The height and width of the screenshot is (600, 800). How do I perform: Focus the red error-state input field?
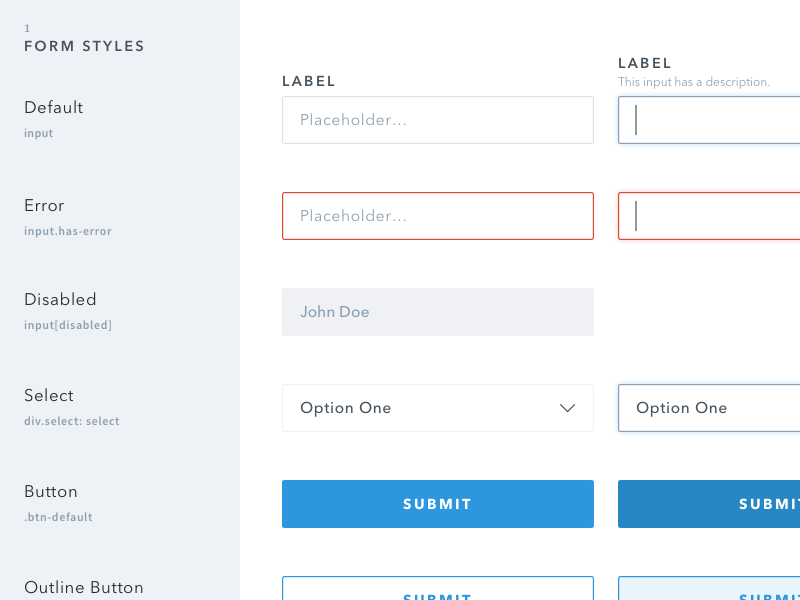click(x=437, y=216)
